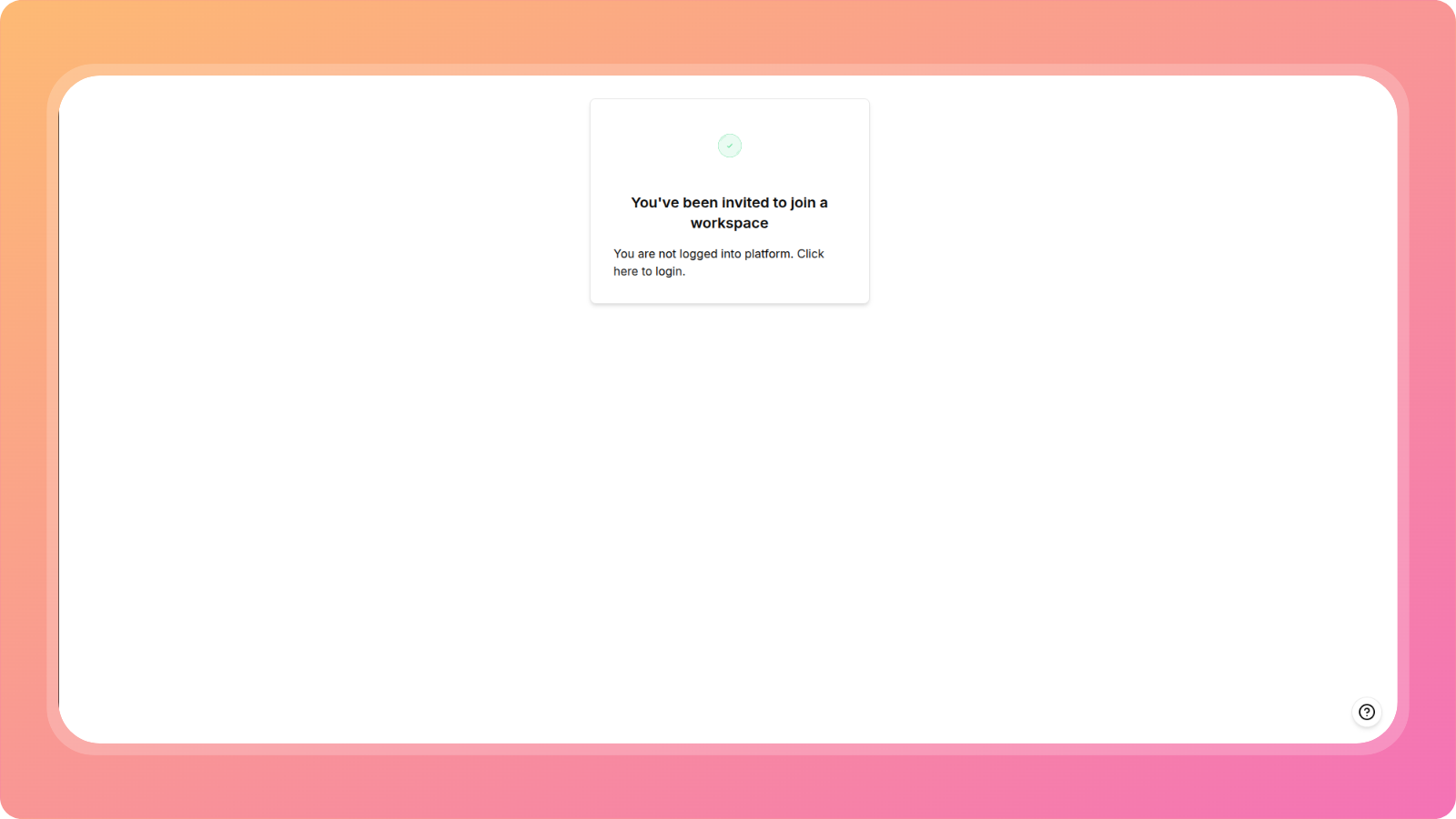Click the orange gradient background top-left corner
The width and height of the screenshot is (1456, 819).
[x=23, y=23]
